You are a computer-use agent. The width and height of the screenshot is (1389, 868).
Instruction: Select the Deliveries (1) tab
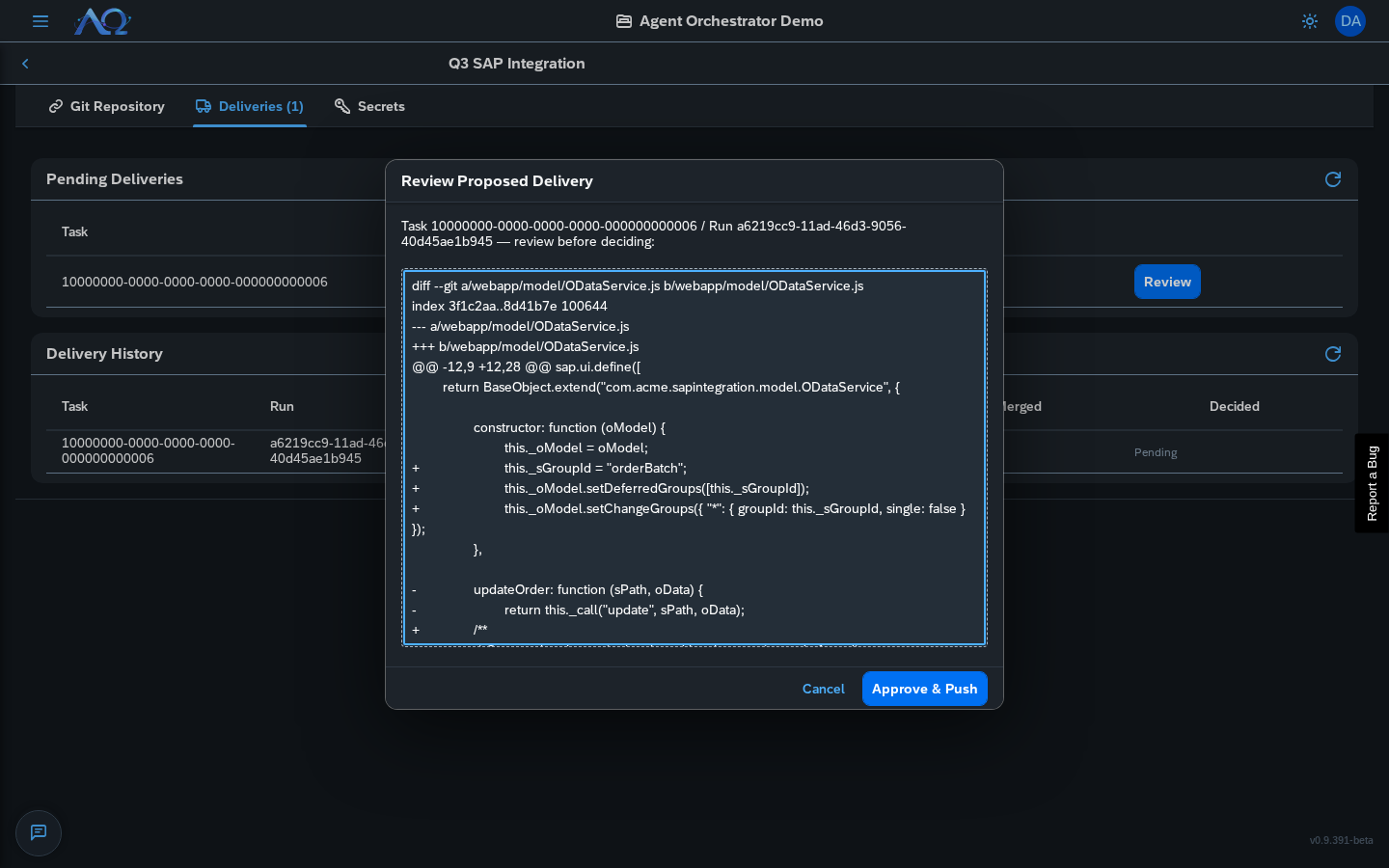pos(250,106)
